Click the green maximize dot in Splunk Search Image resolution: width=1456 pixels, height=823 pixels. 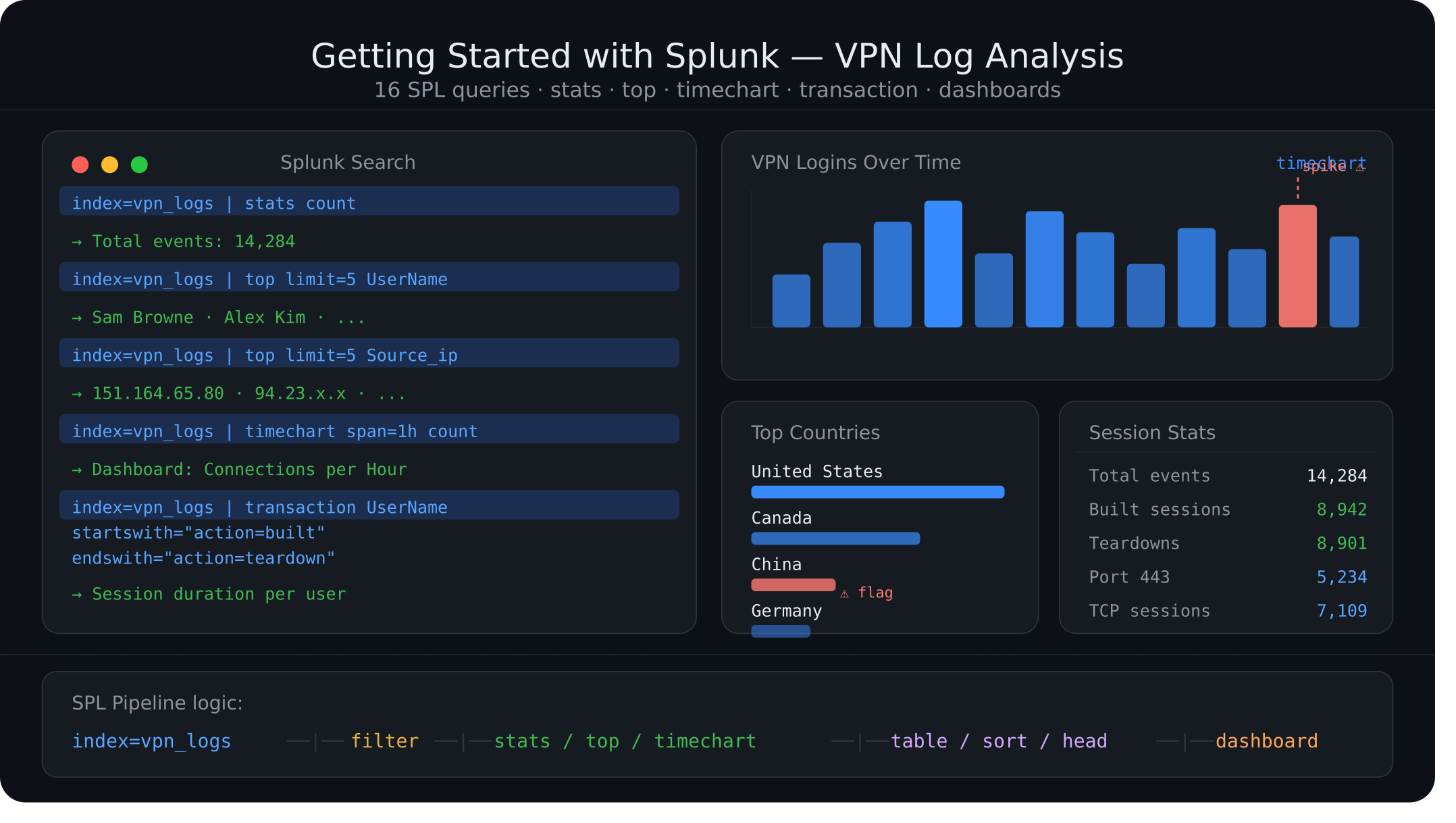(139, 165)
